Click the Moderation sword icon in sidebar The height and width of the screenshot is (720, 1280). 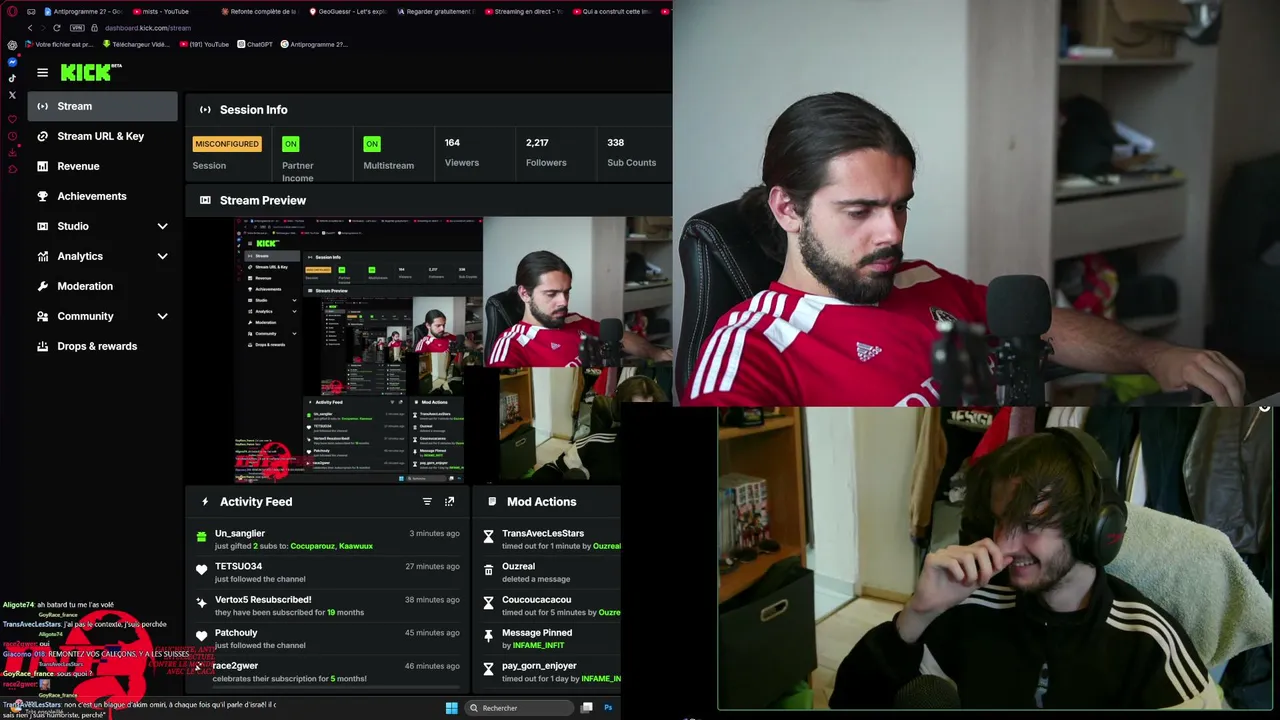[x=42, y=286]
